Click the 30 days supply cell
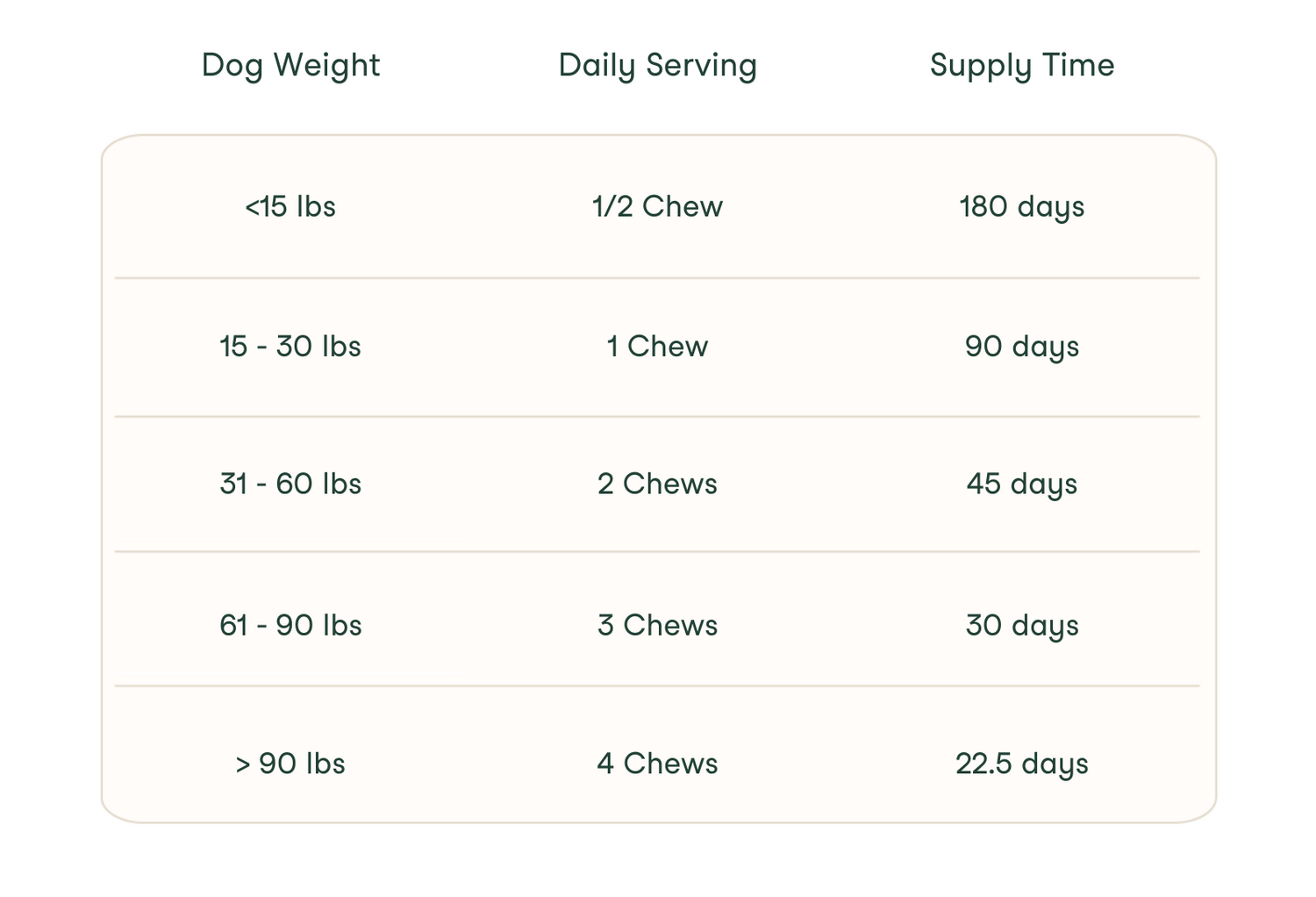Image resolution: width=1316 pixels, height=897 pixels. [x=1022, y=626]
